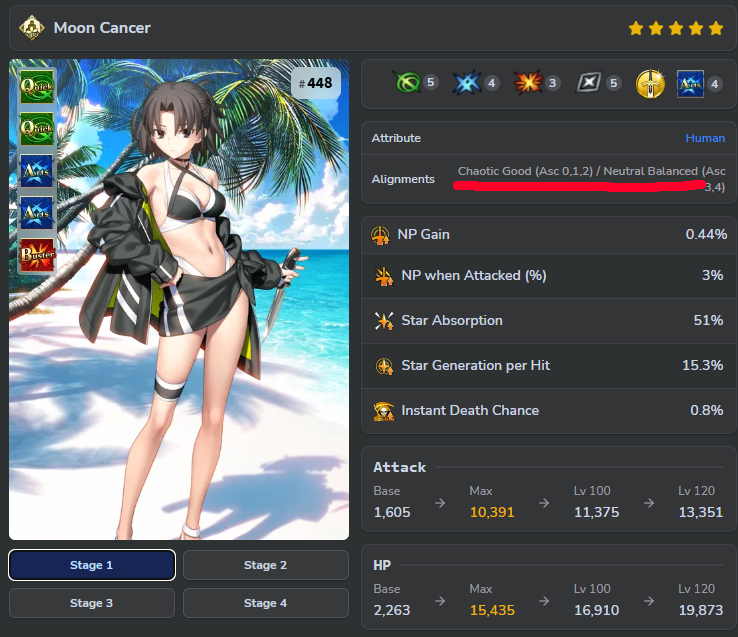
Task: Click the NP when Attacked icon
Action: pos(384,276)
